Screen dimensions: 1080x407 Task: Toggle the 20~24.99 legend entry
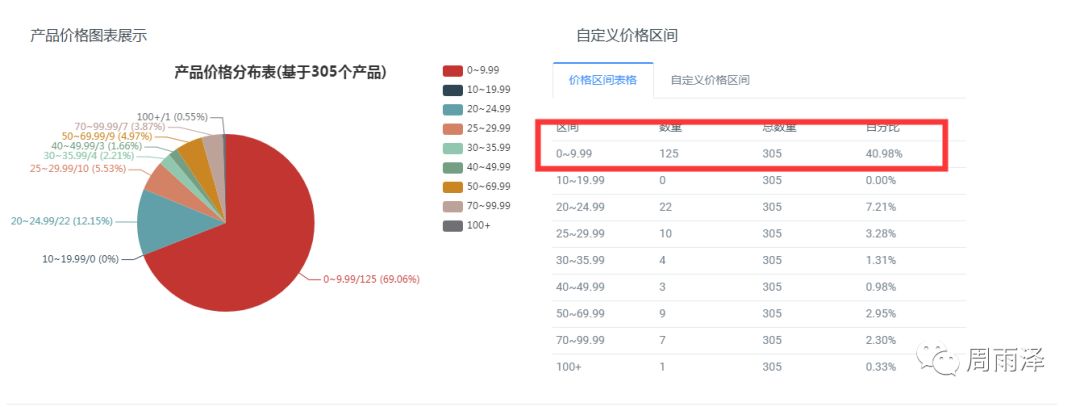(x=476, y=109)
